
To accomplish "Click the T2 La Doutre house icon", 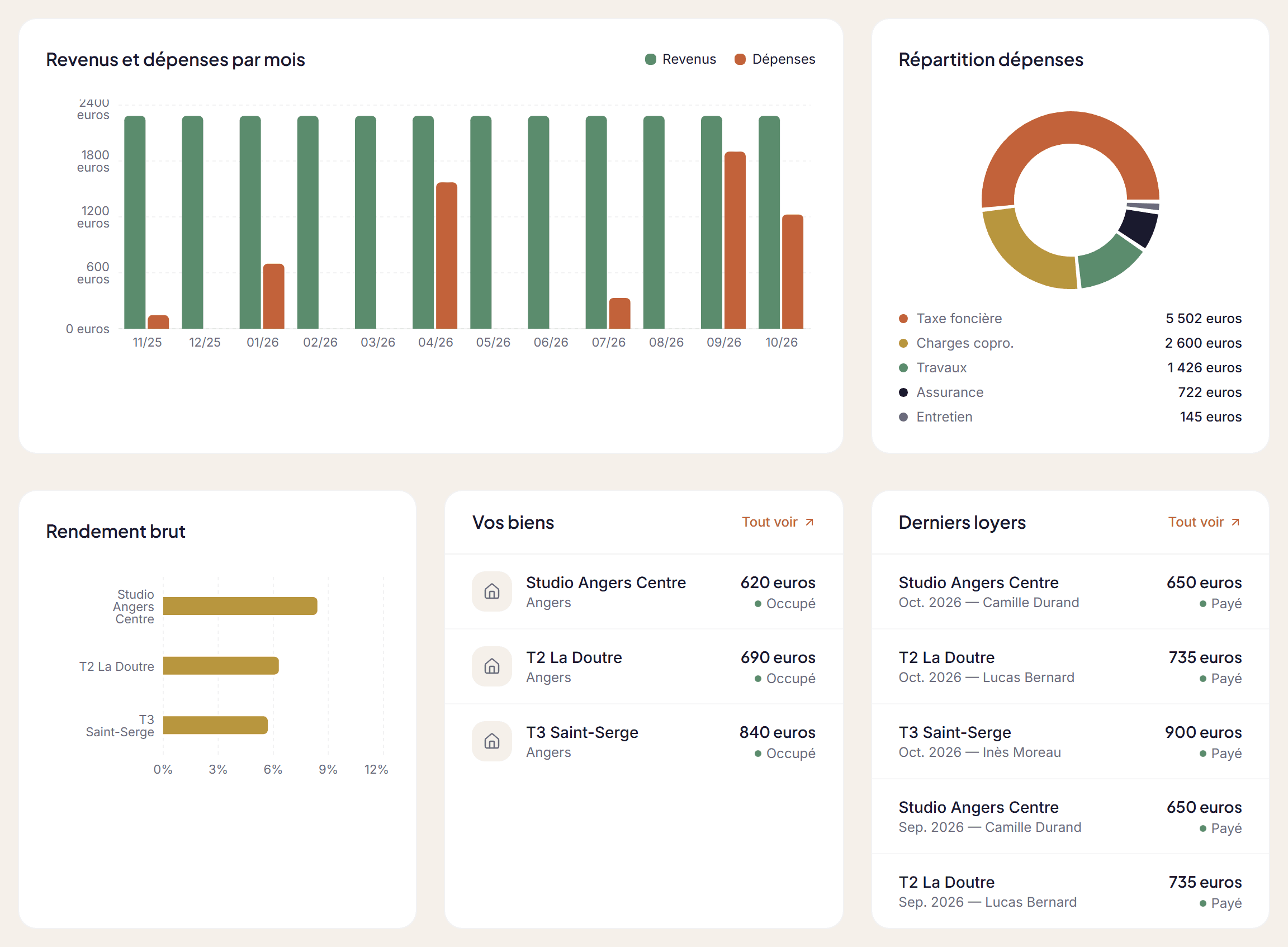I will coord(492,667).
